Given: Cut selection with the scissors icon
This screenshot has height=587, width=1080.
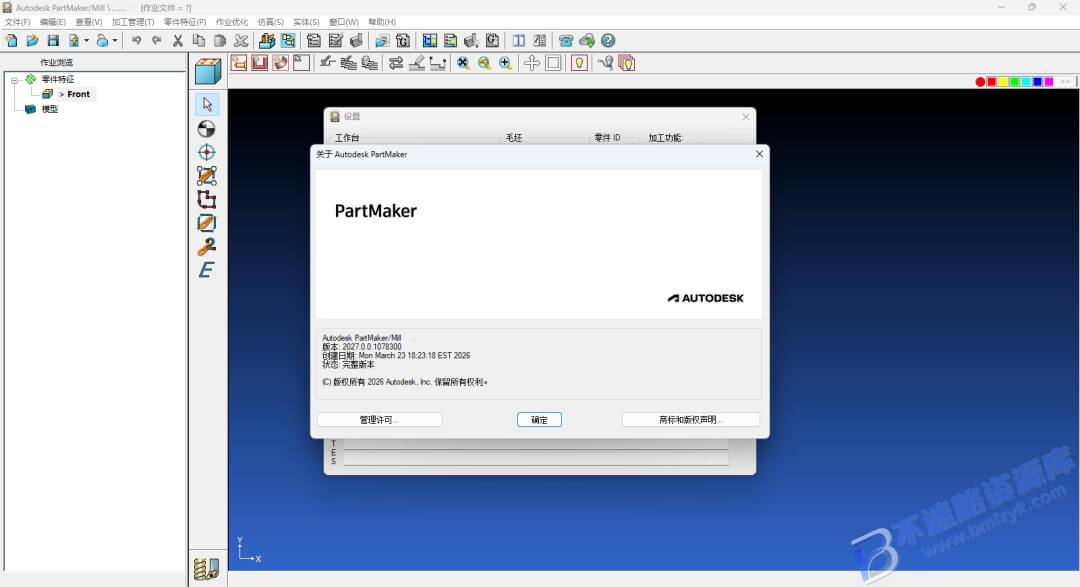Looking at the screenshot, I should point(178,41).
